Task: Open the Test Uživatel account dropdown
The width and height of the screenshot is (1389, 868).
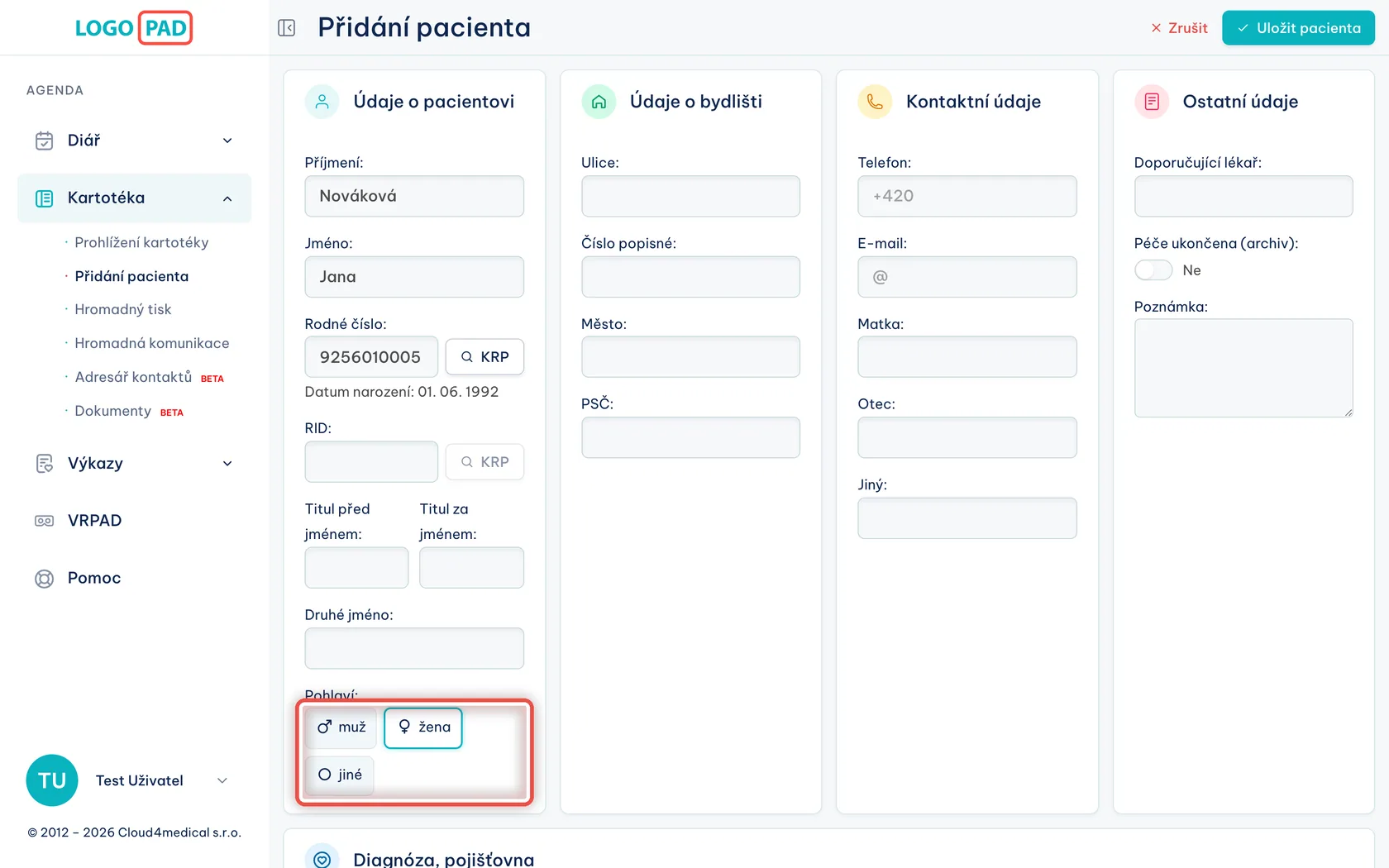Action: (x=222, y=780)
